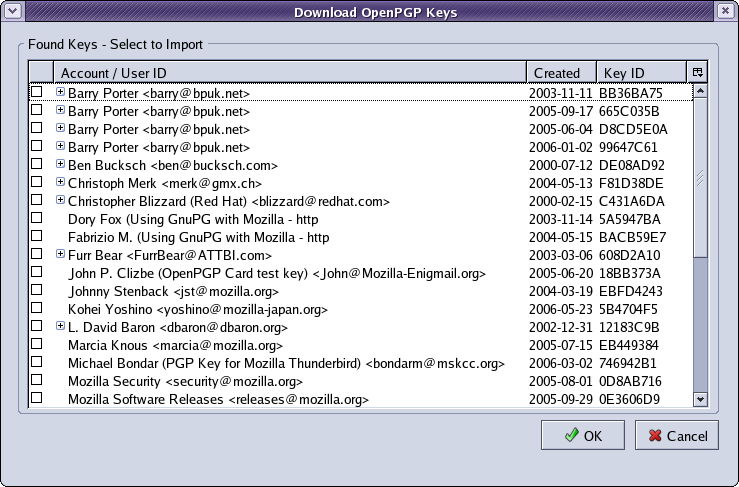
Task: Click the vertical scrollbar thumb
Action: [700, 178]
